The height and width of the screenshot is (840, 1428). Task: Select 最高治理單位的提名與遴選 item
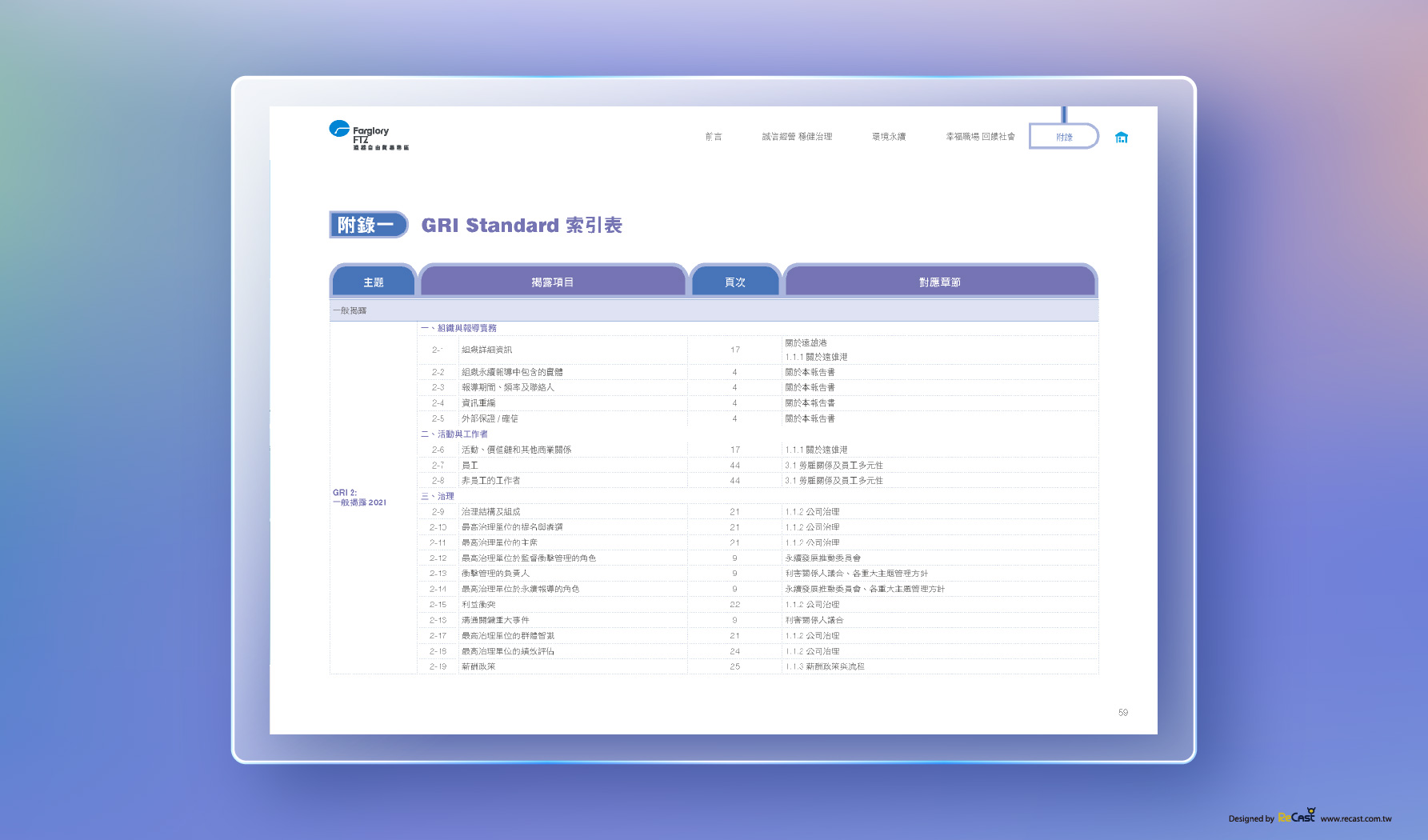click(512, 527)
